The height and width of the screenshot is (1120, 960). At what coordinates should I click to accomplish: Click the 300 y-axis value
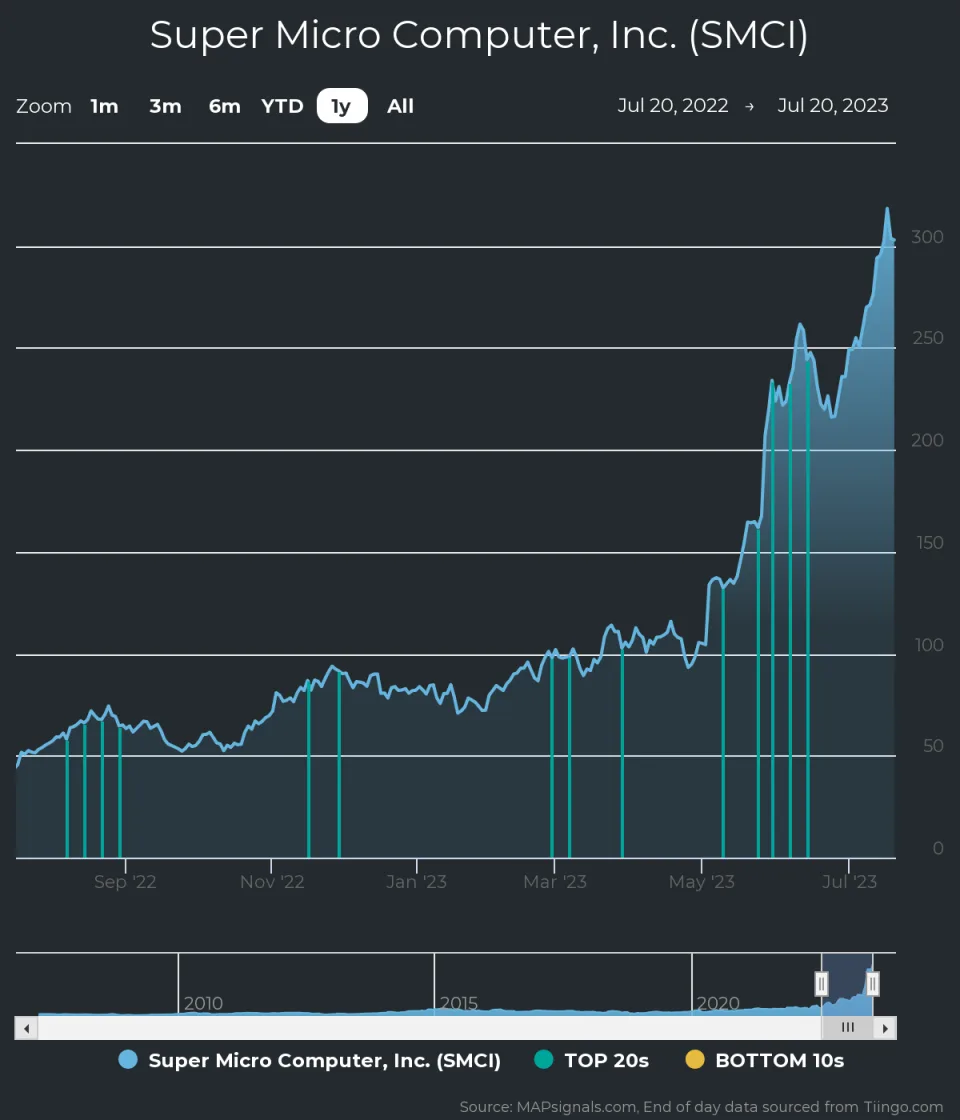pos(927,237)
